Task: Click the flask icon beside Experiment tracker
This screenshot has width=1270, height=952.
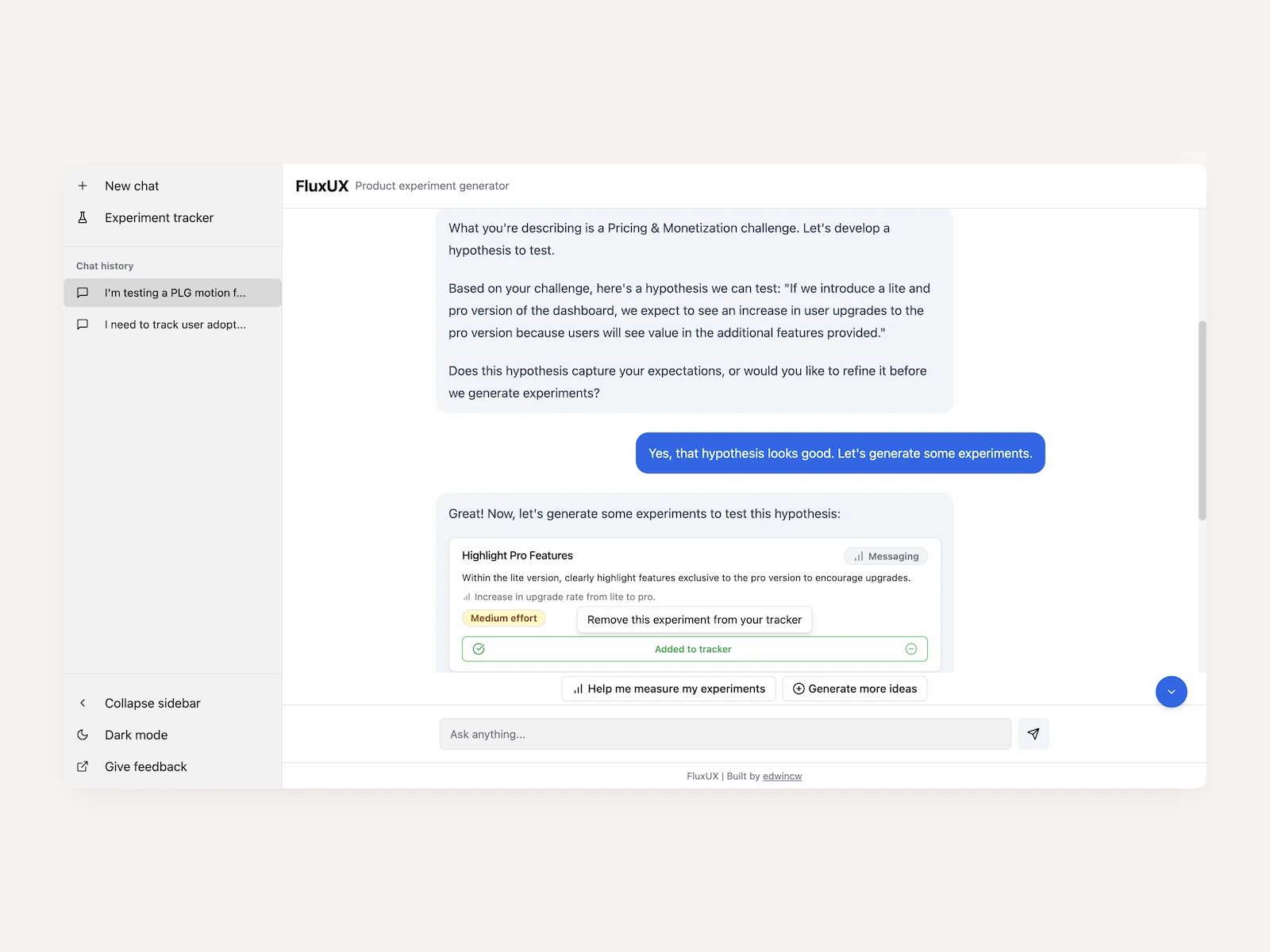Action: coord(83,217)
